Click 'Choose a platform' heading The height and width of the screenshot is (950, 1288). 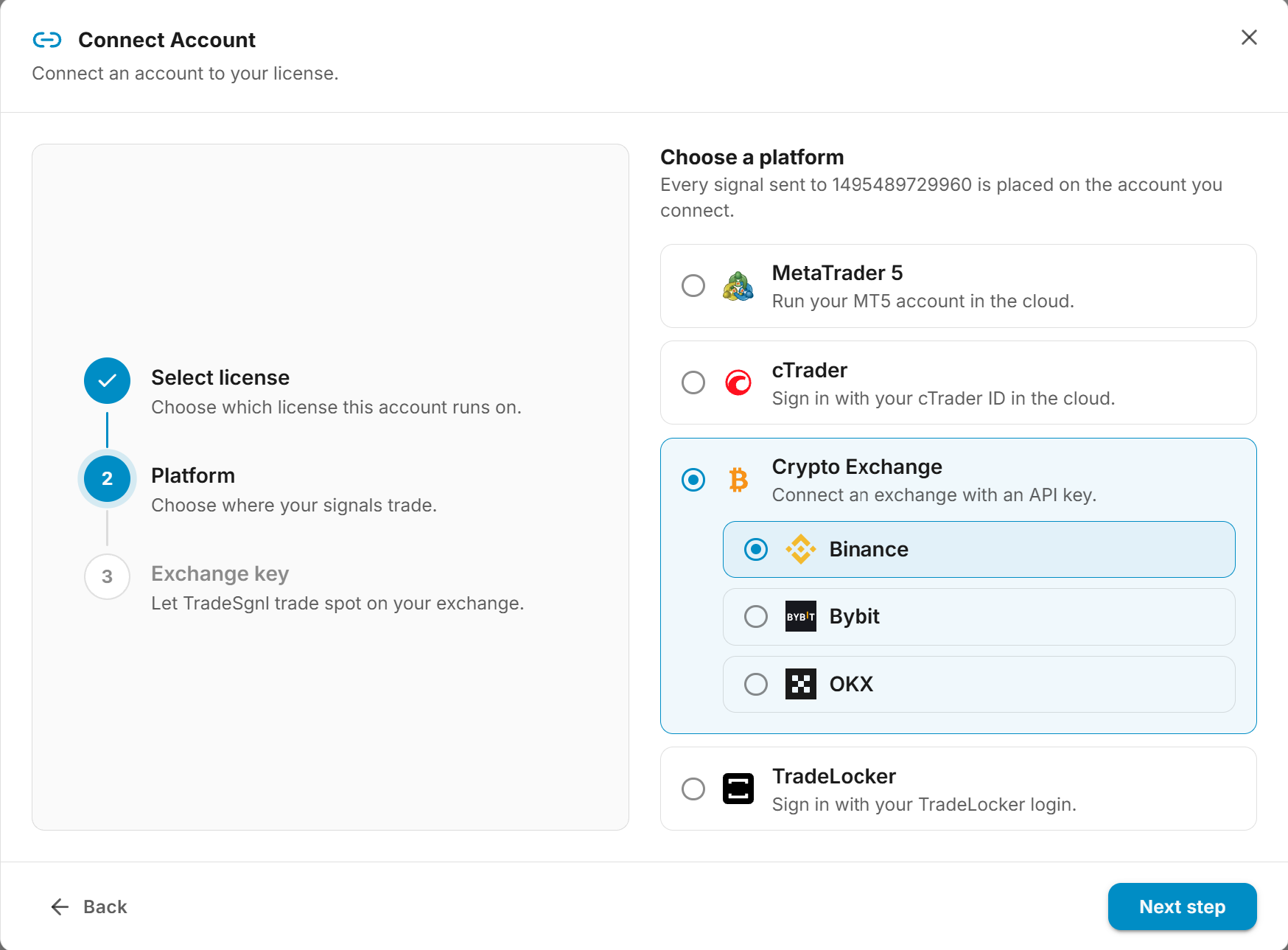[752, 157]
